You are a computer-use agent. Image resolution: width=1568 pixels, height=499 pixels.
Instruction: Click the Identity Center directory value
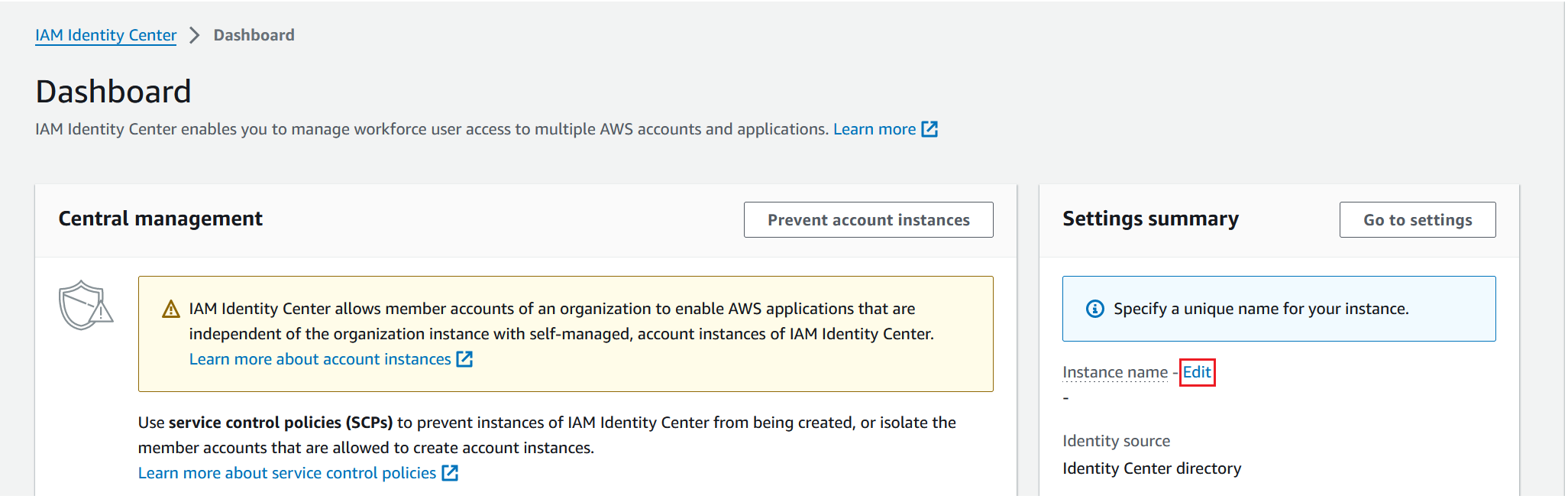(1151, 468)
